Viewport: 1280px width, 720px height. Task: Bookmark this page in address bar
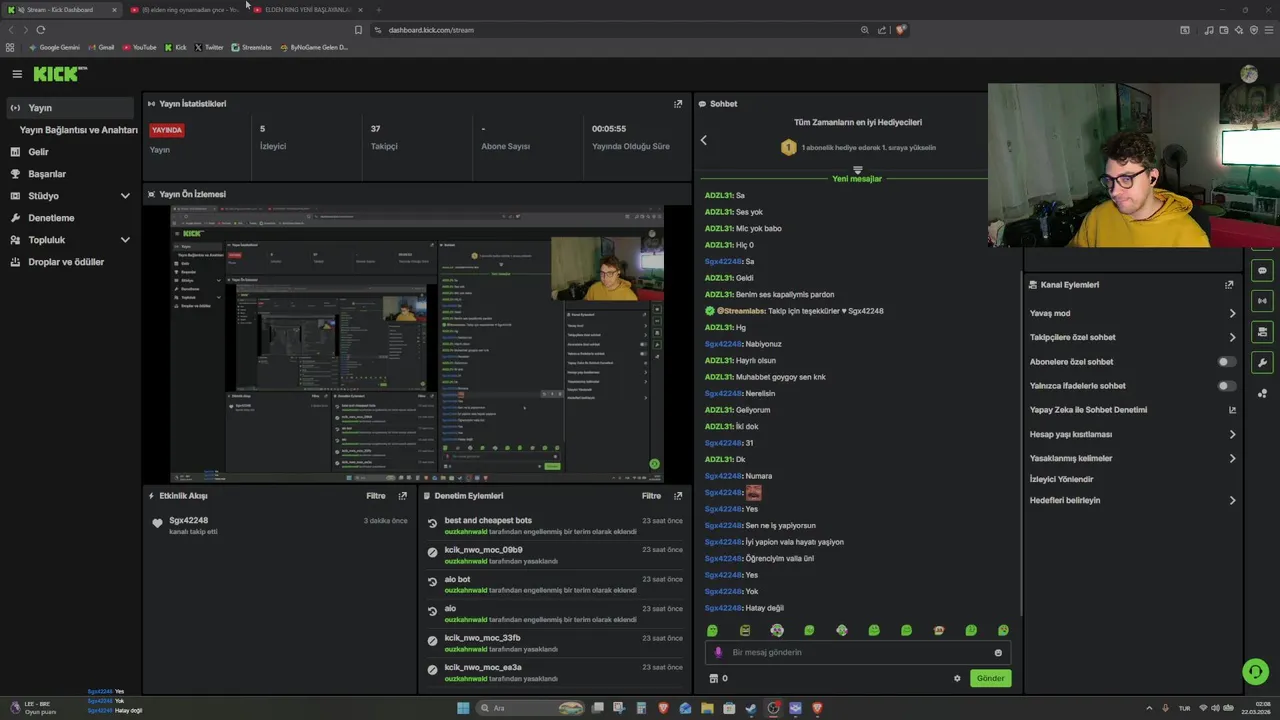pyautogui.click(x=358, y=30)
